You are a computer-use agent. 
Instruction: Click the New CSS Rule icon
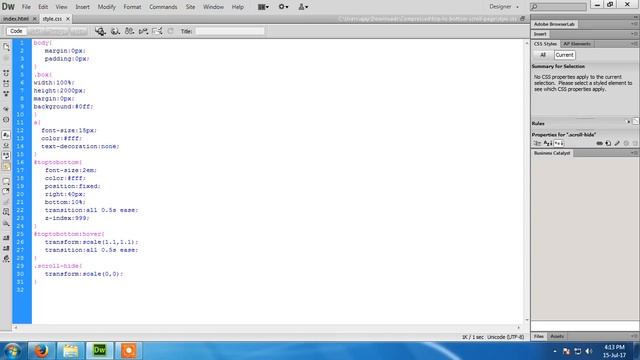point(608,143)
